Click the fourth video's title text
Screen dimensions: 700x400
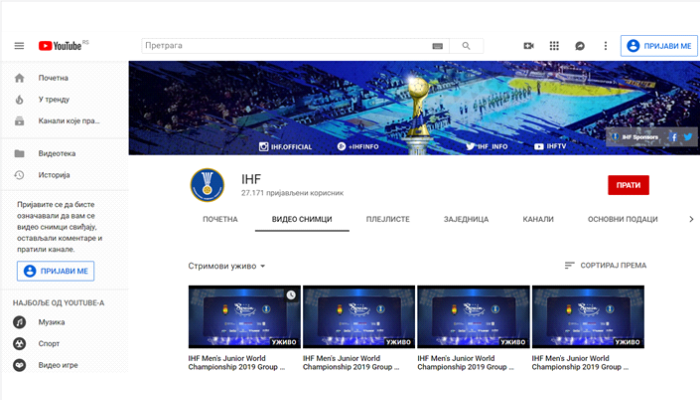pos(580,362)
